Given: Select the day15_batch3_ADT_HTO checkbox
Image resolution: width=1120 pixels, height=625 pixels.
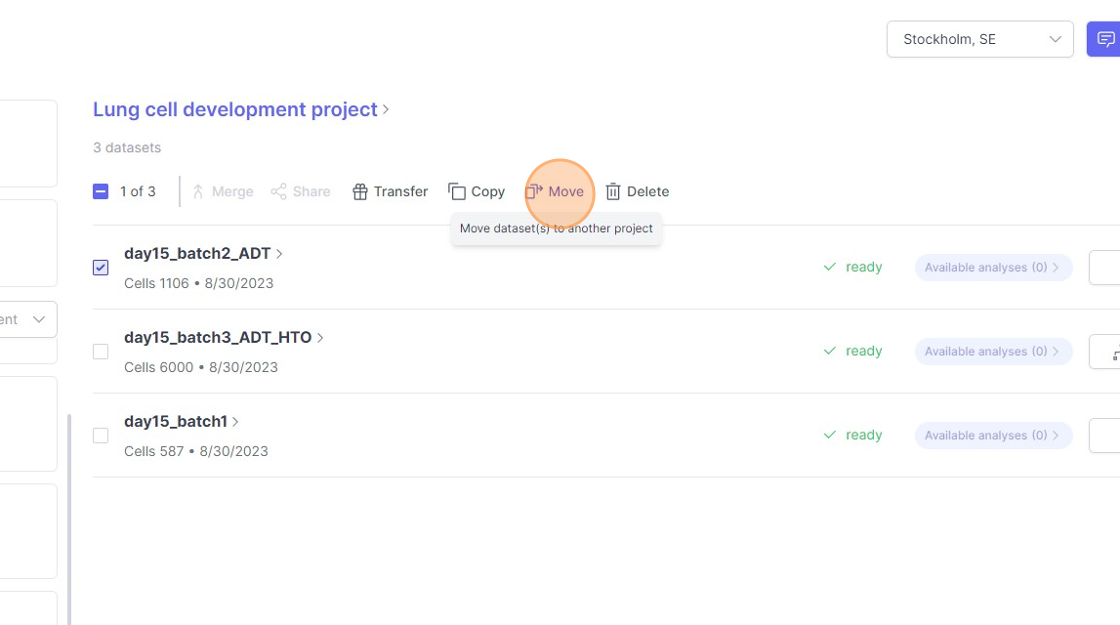Looking at the screenshot, I should 100,351.
